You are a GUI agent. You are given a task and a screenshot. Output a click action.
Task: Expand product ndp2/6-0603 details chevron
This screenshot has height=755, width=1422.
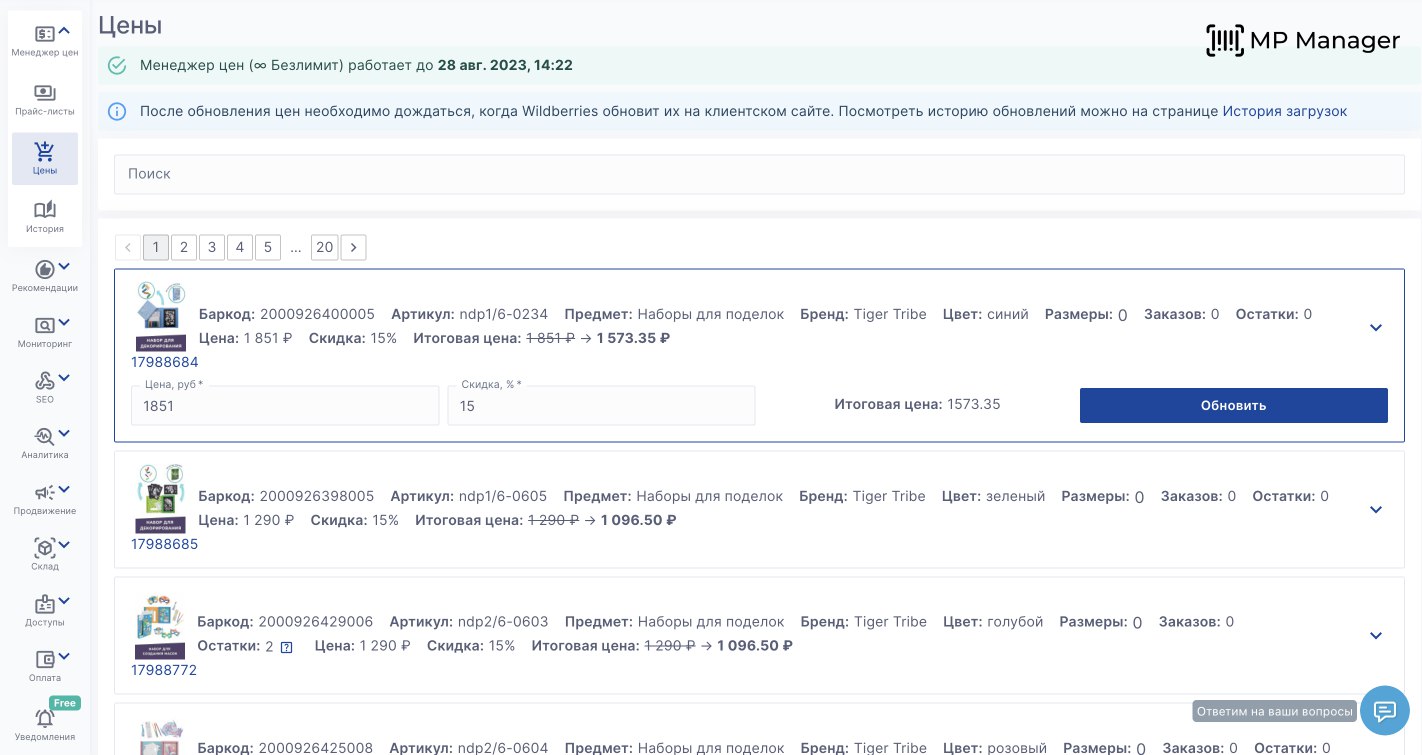pyautogui.click(x=1376, y=636)
